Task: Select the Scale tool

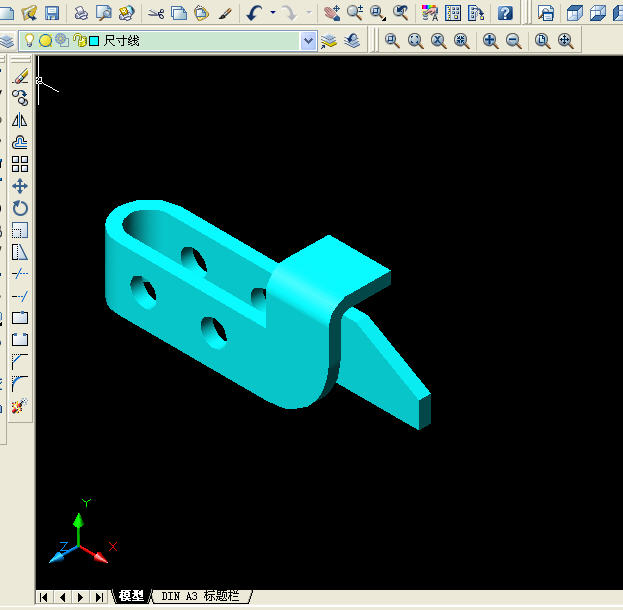Action: pyautogui.click(x=20, y=230)
